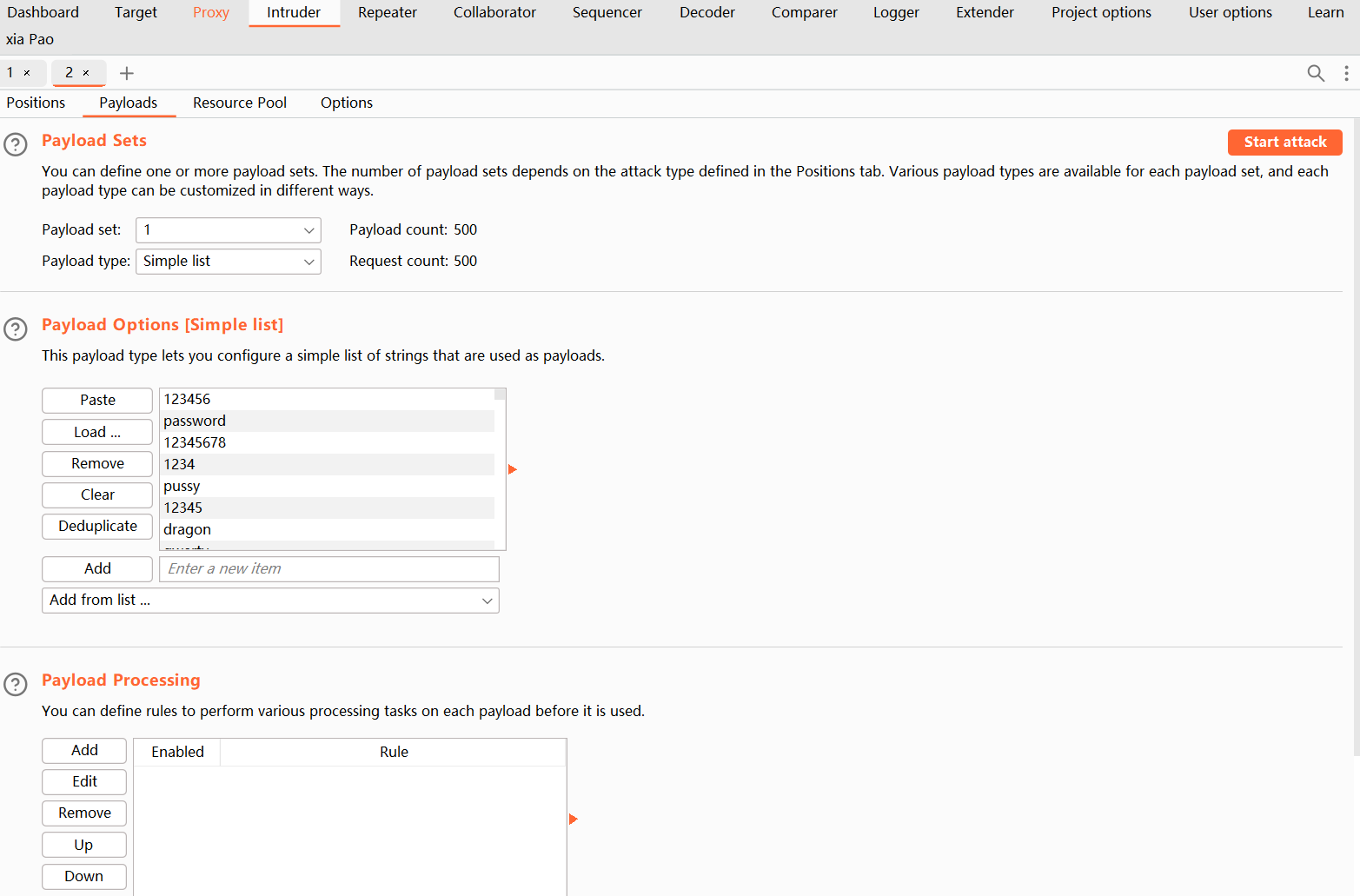Move processing rule Down

pyautogui.click(x=84, y=876)
